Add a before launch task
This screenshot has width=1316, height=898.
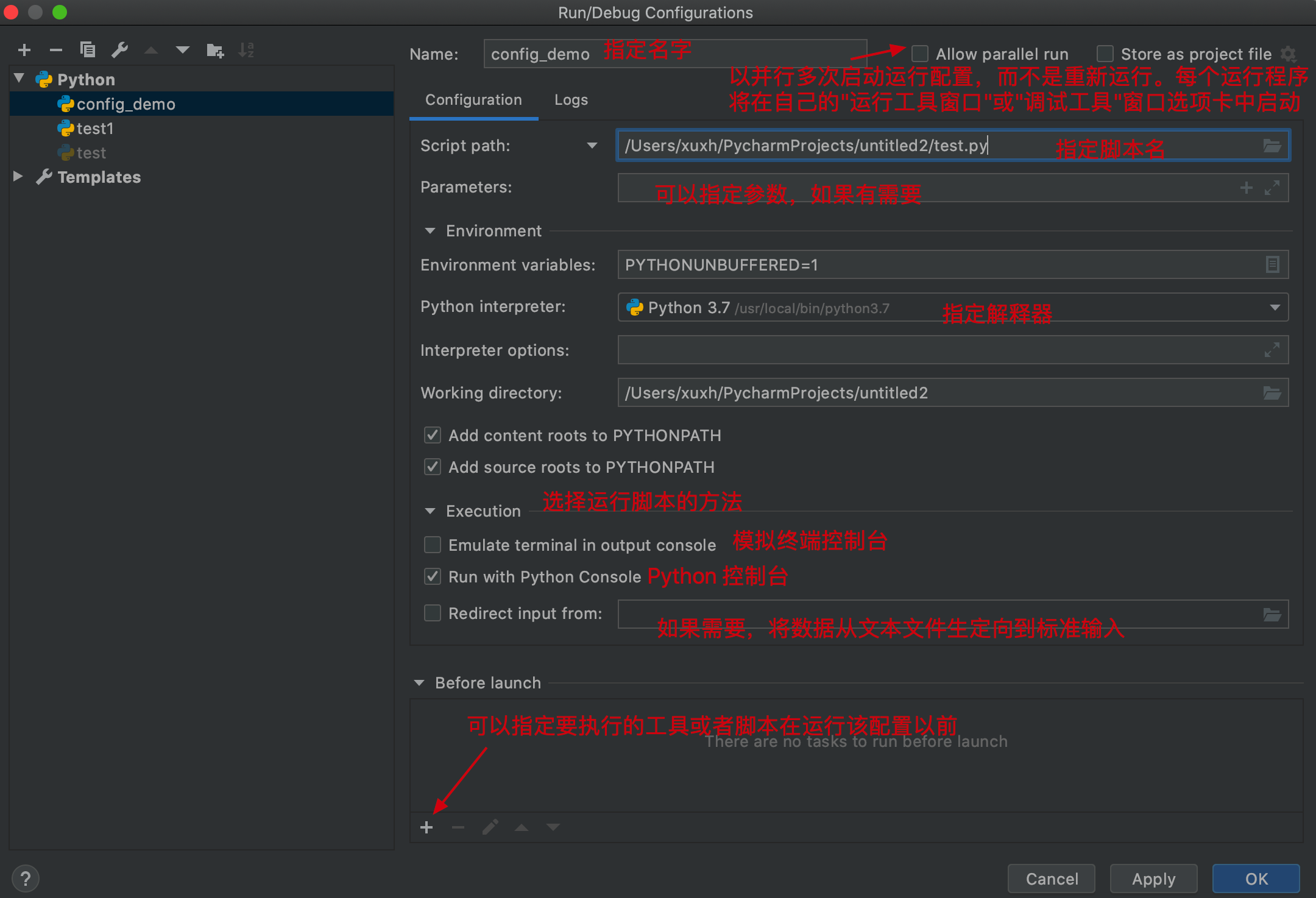tap(426, 827)
